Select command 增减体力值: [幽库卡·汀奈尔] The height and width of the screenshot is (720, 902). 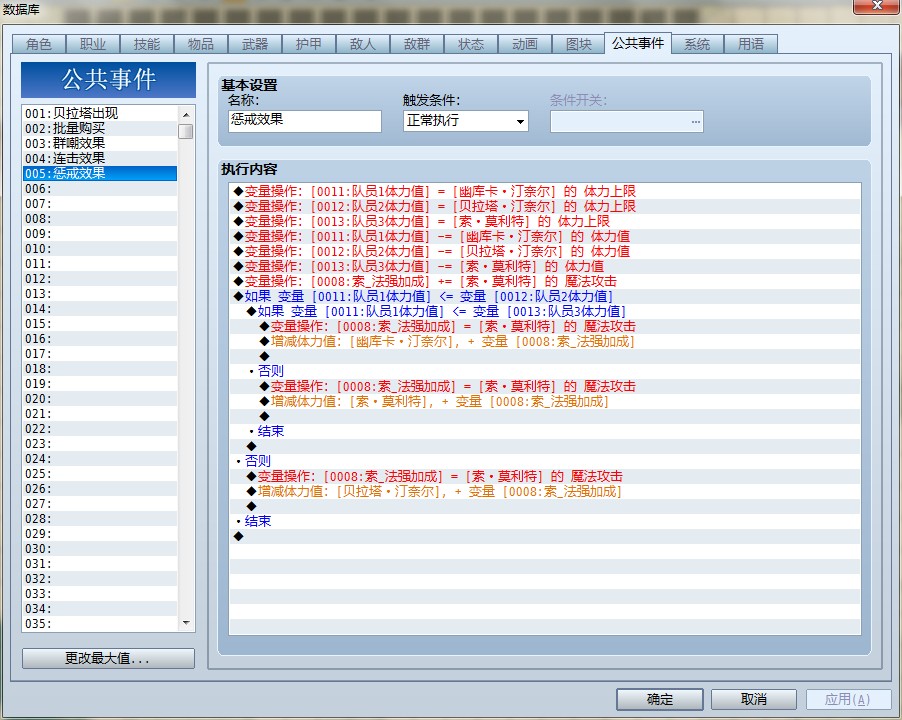(x=545, y=341)
